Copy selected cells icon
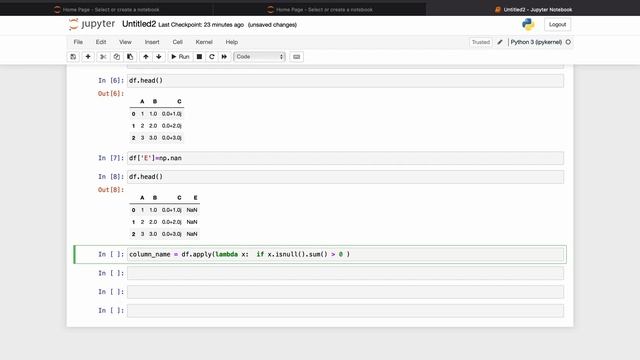The height and width of the screenshot is (360, 640). pos(117,57)
